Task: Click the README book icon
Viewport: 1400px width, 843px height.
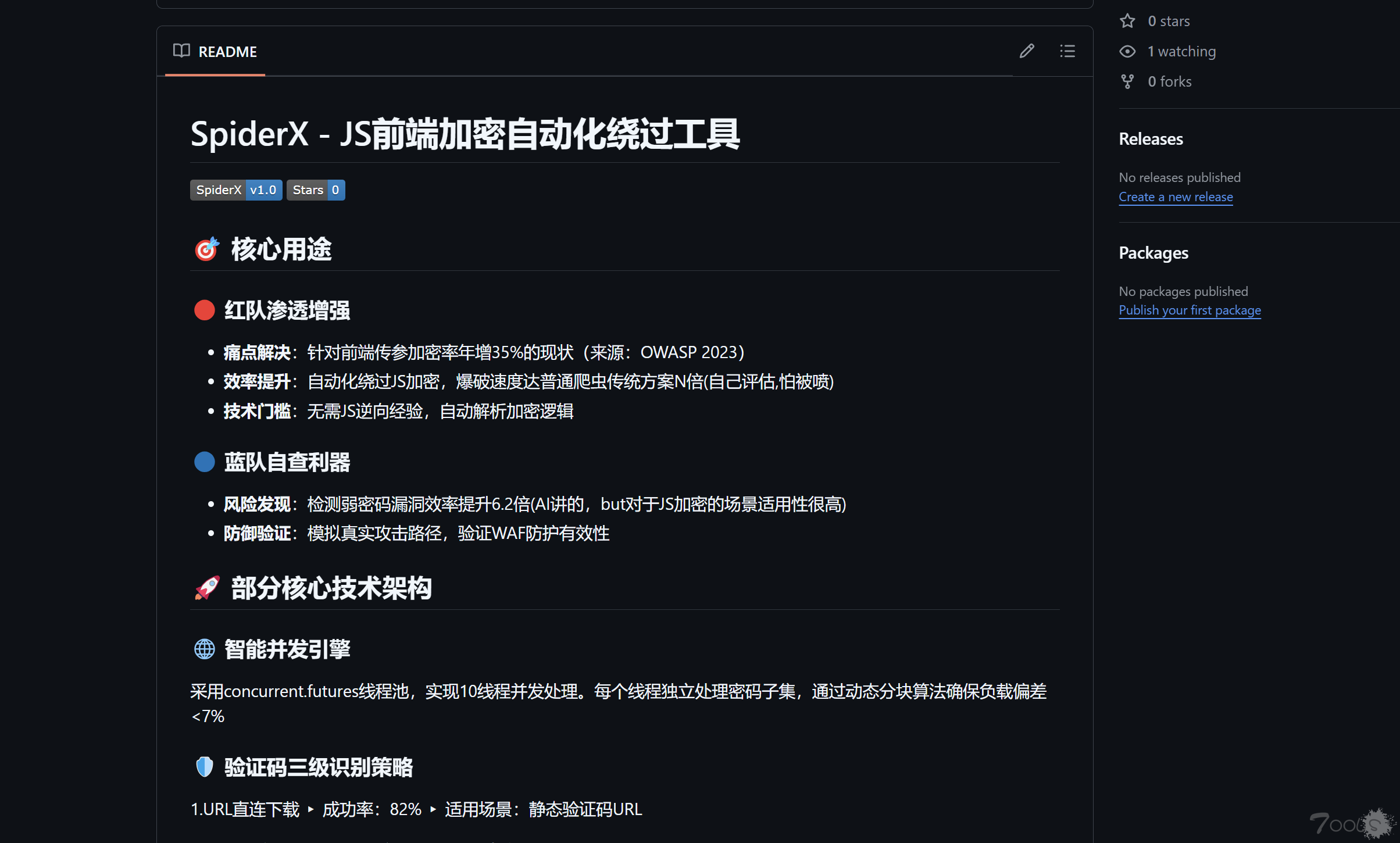Action: click(x=181, y=51)
